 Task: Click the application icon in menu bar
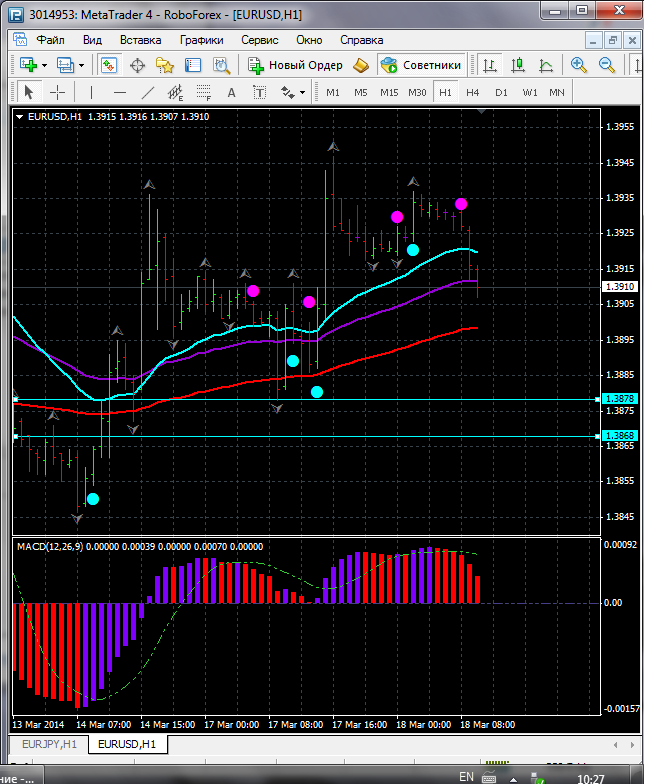pyautogui.click(x=20, y=40)
